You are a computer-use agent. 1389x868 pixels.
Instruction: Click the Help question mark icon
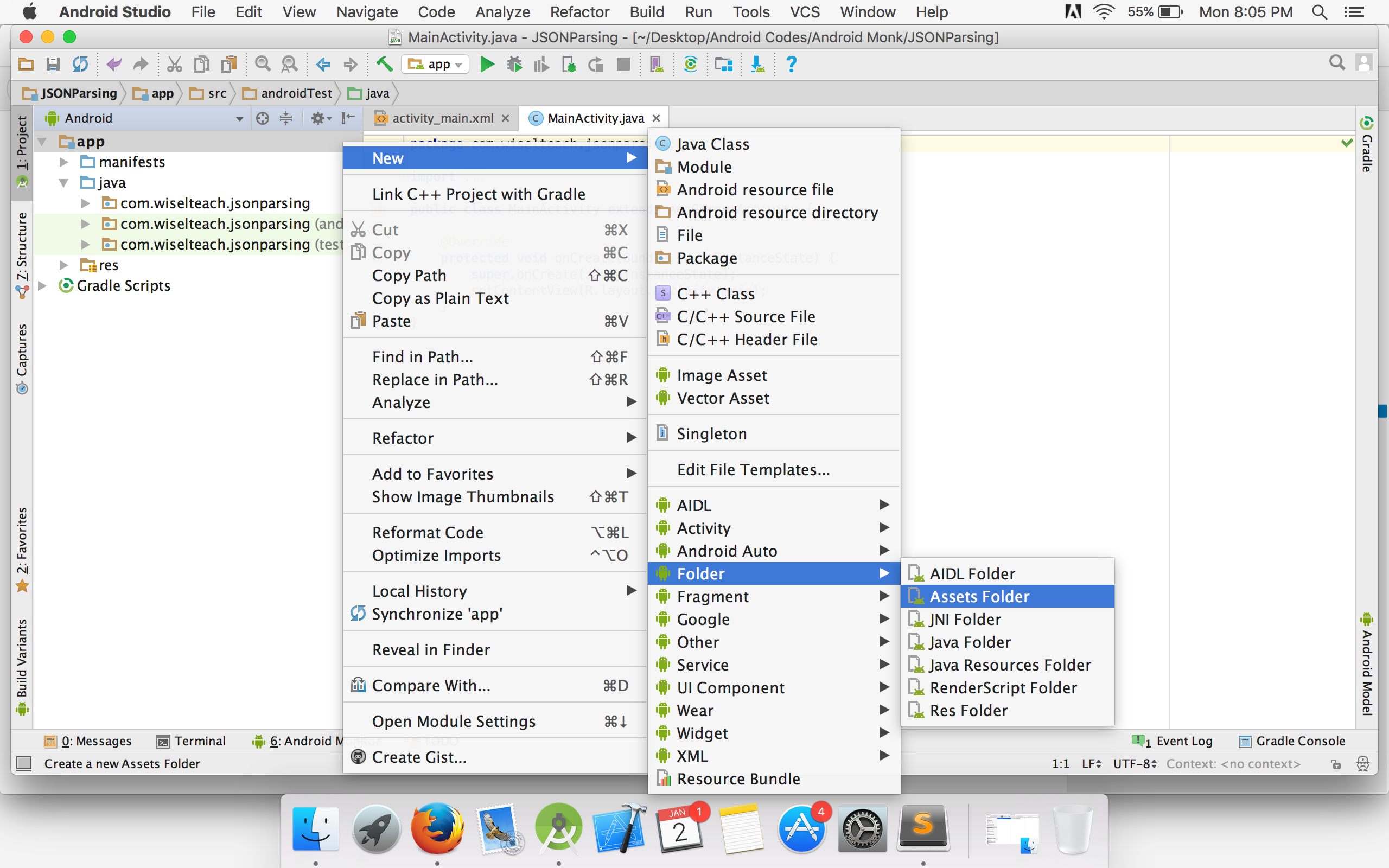[x=792, y=65]
